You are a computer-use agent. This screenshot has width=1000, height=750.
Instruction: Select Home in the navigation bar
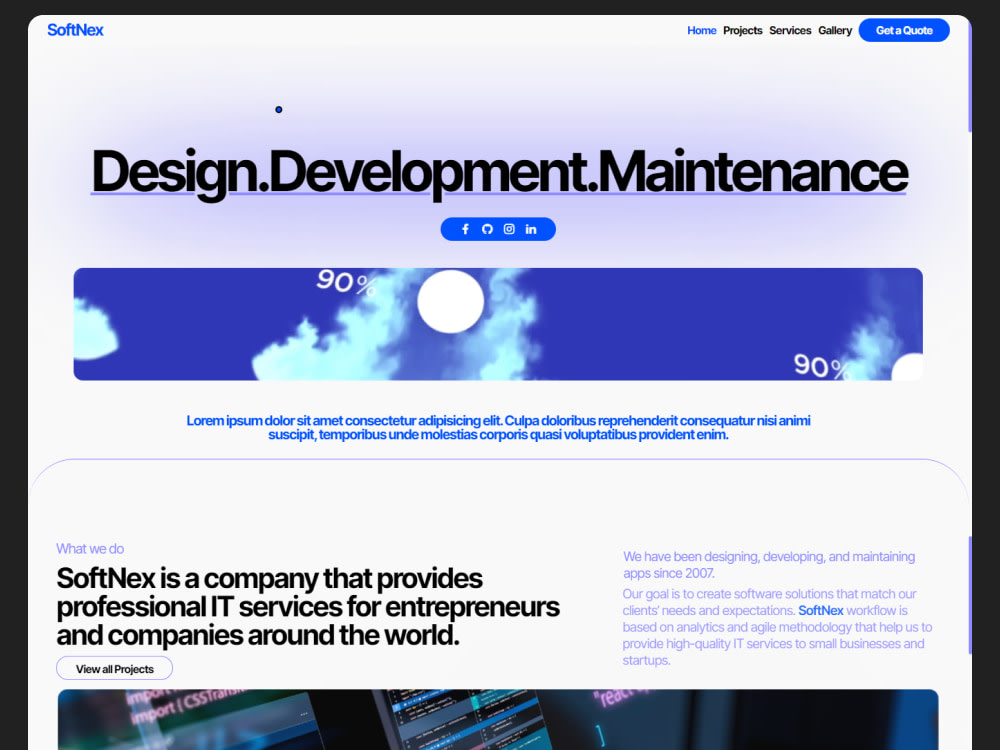(x=702, y=30)
